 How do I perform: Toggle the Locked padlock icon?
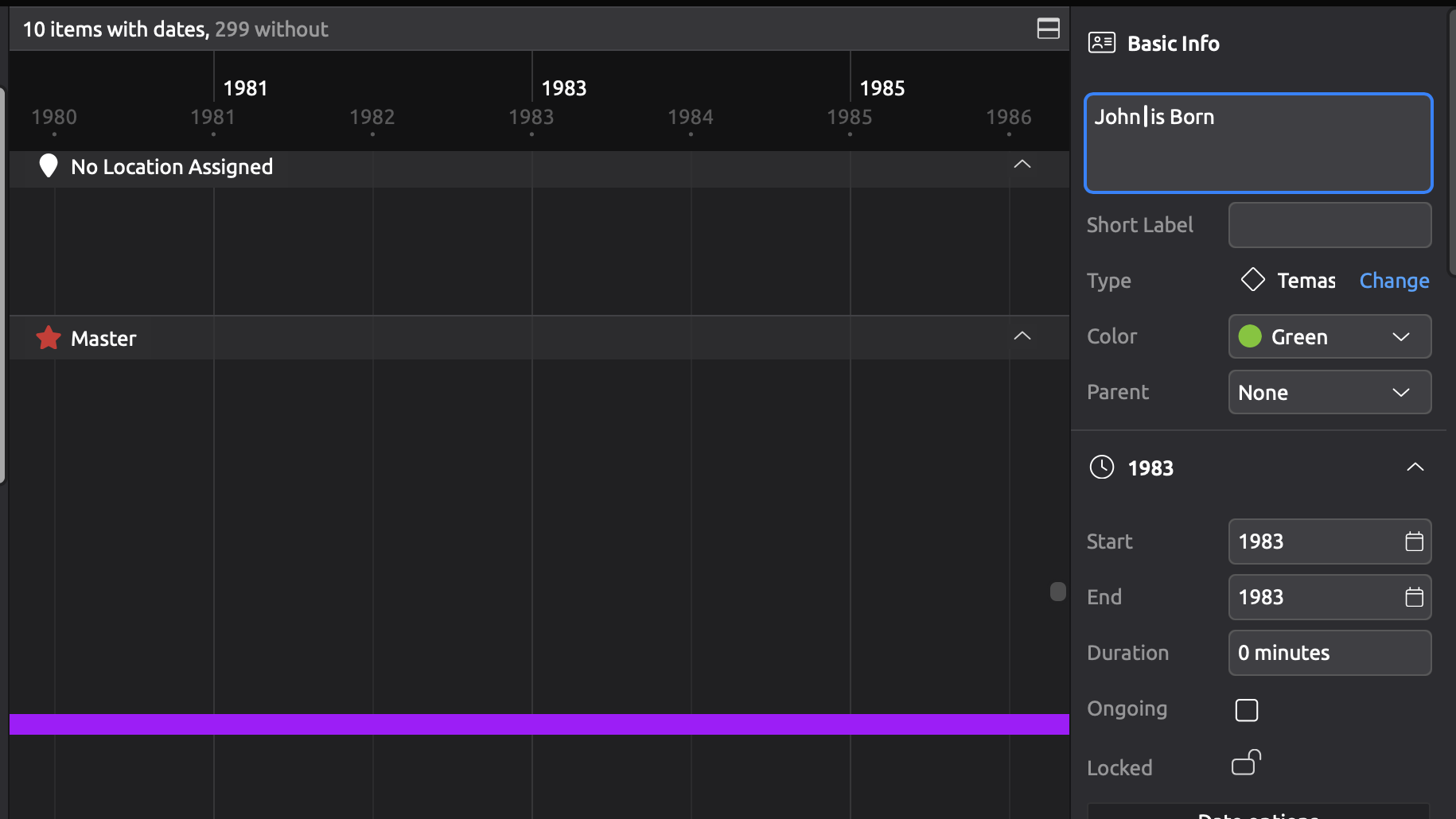pos(1246,763)
